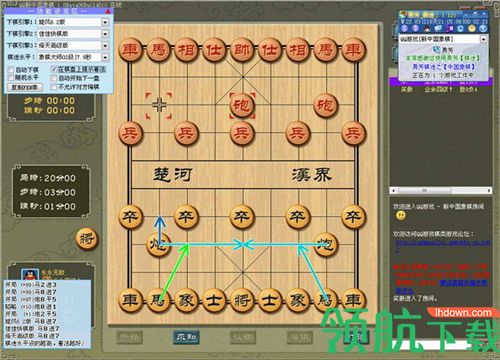Screen dimensions: 500x360
Task: Open the 下棋引擎1 dropdown arrow
Action: (105, 22)
